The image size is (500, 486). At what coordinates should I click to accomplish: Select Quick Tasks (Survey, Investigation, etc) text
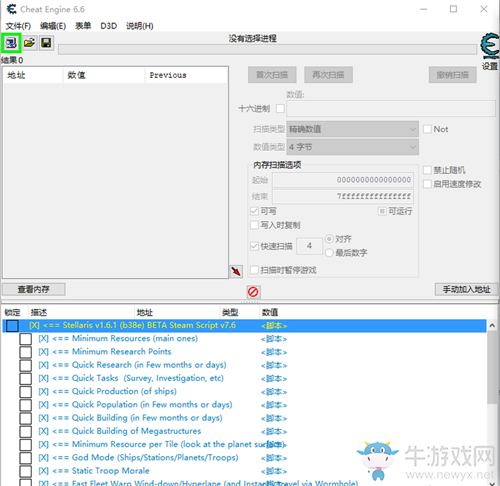[148, 378]
